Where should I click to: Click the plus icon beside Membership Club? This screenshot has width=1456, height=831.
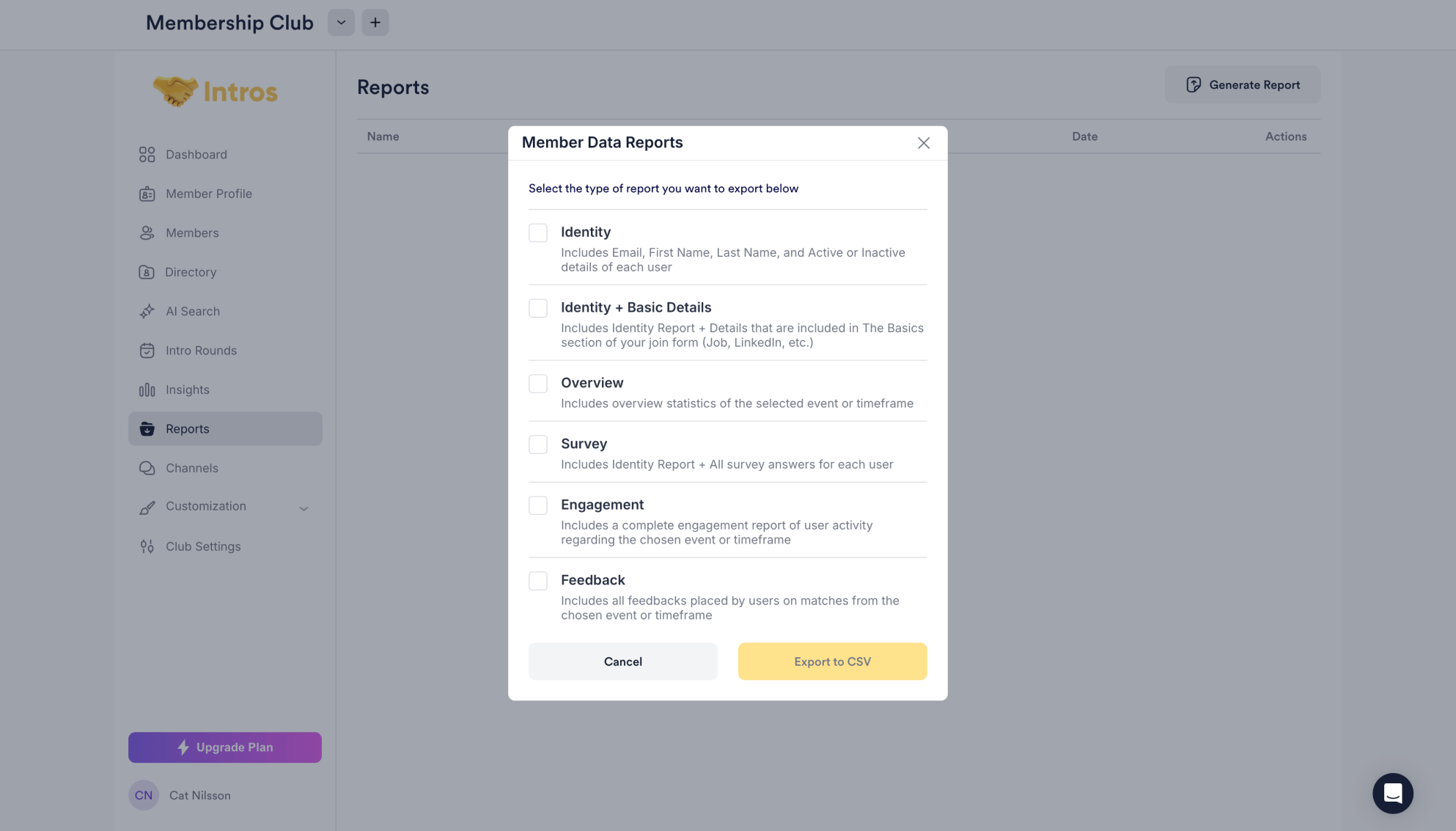point(375,23)
